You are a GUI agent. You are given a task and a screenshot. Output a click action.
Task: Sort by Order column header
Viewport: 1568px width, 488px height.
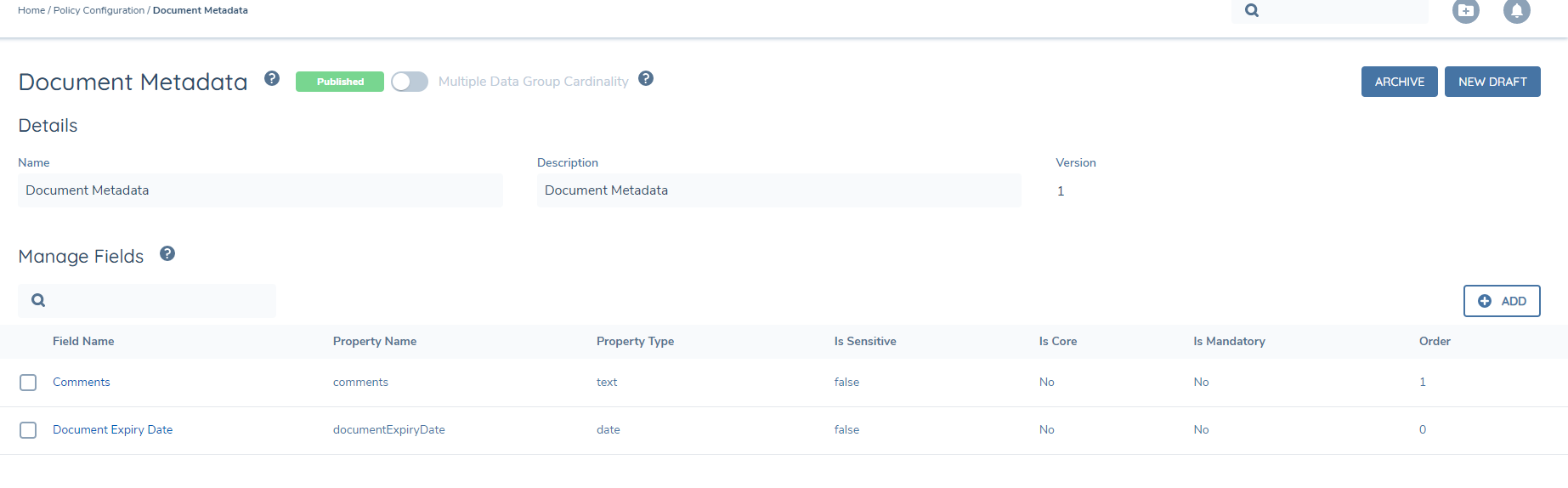point(1435,341)
